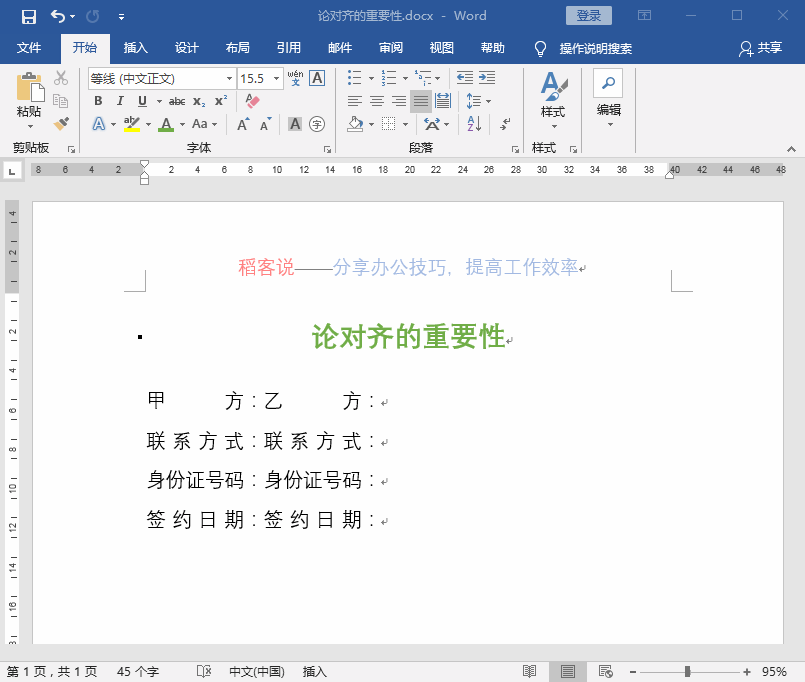Switch to the 审阅 ribbon tab
The width and height of the screenshot is (805, 682).
click(392, 48)
